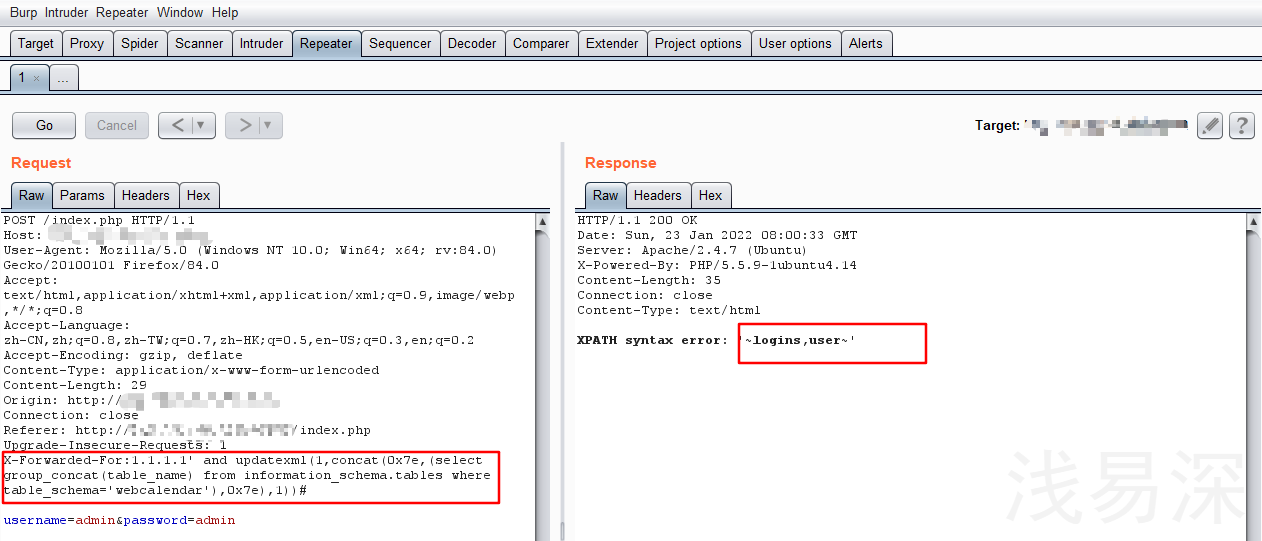Switch to Request Headers tab
The image size is (1262, 541).
coord(146,195)
